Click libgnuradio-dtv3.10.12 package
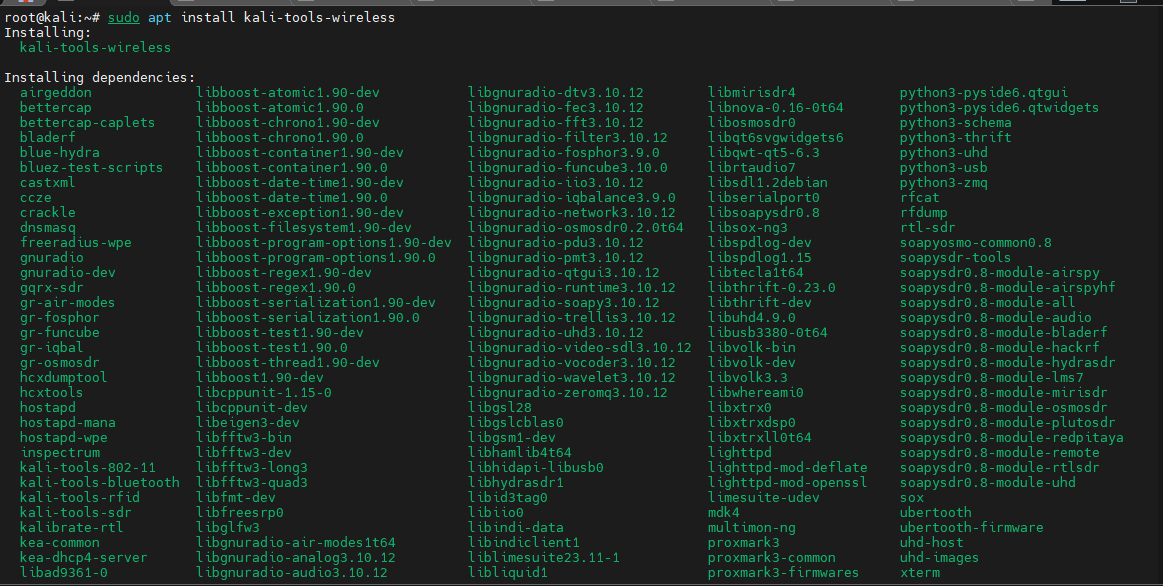 click(556, 93)
